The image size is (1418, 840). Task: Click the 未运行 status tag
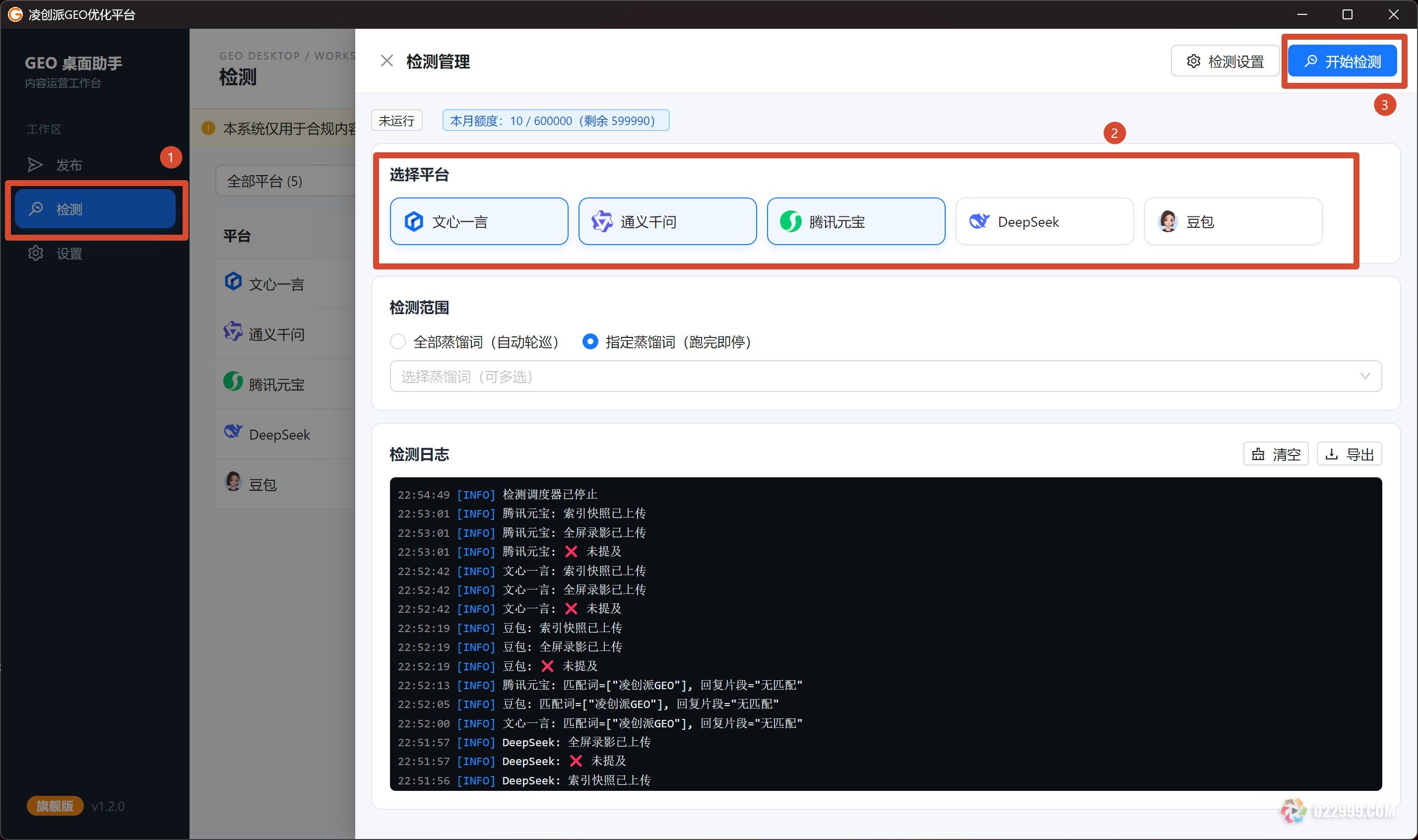(x=396, y=121)
